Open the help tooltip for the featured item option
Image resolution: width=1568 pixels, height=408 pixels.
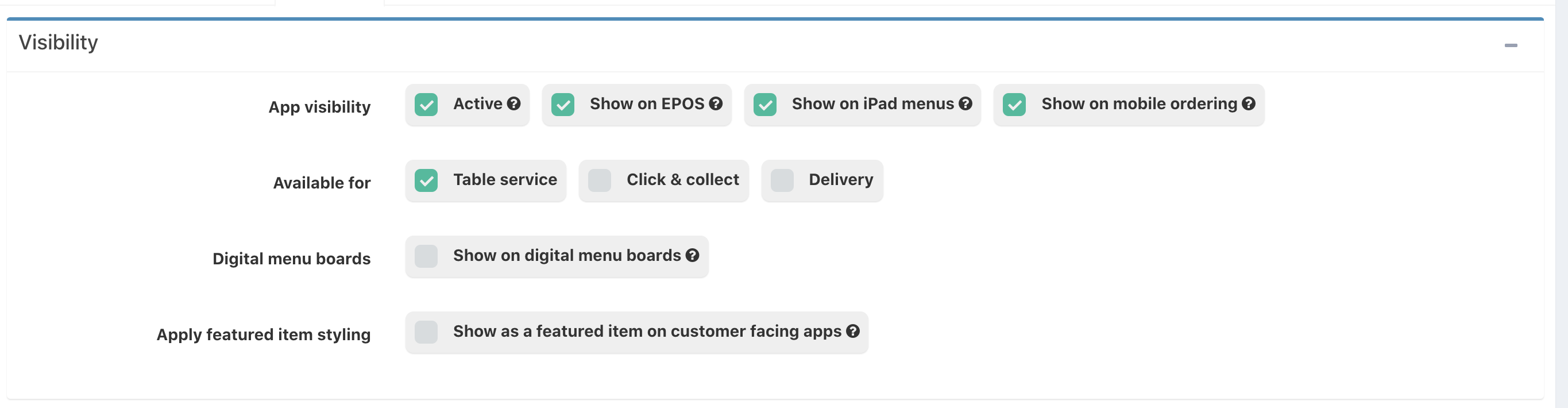(853, 331)
